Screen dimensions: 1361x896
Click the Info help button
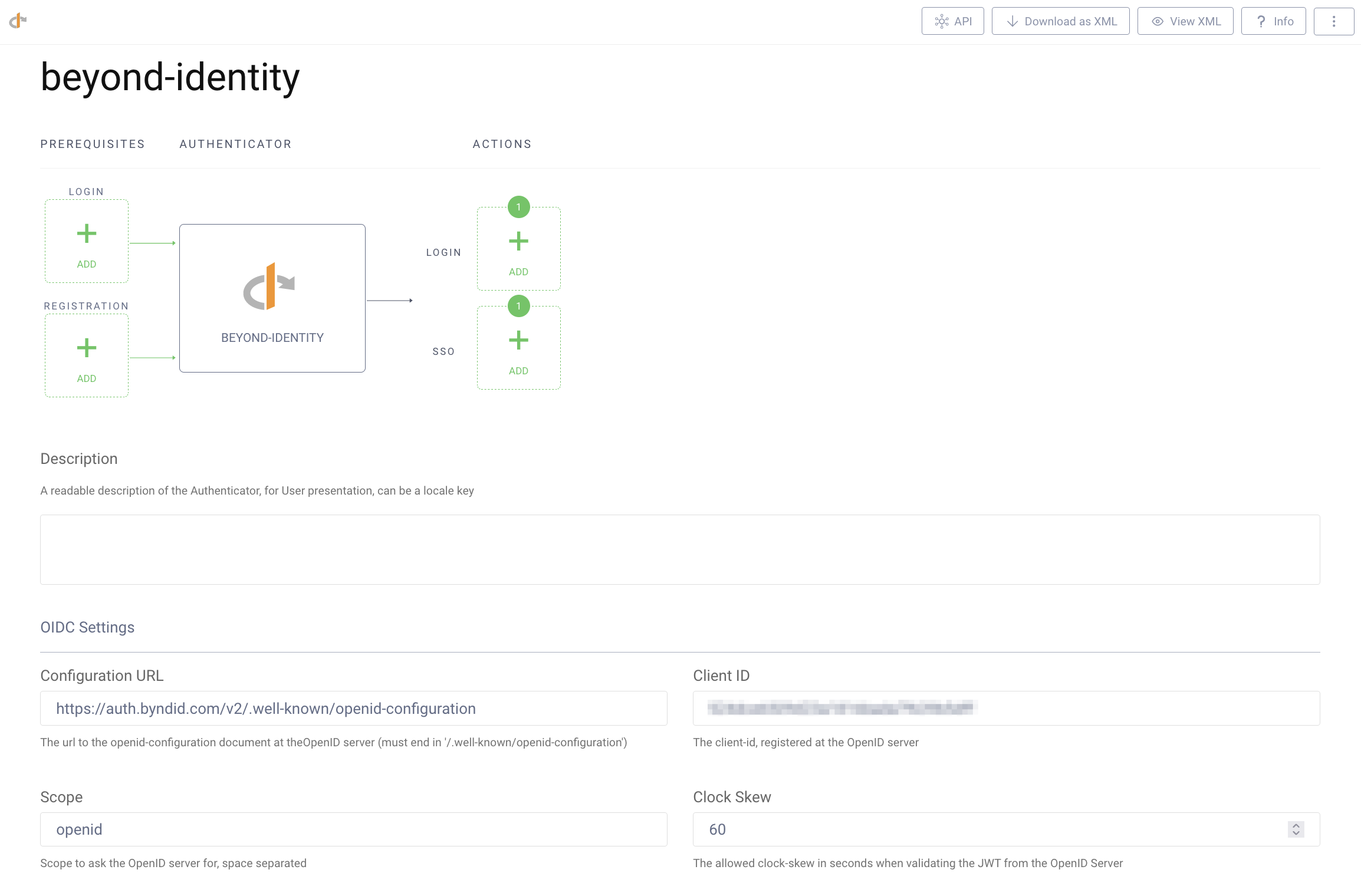(1273, 21)
